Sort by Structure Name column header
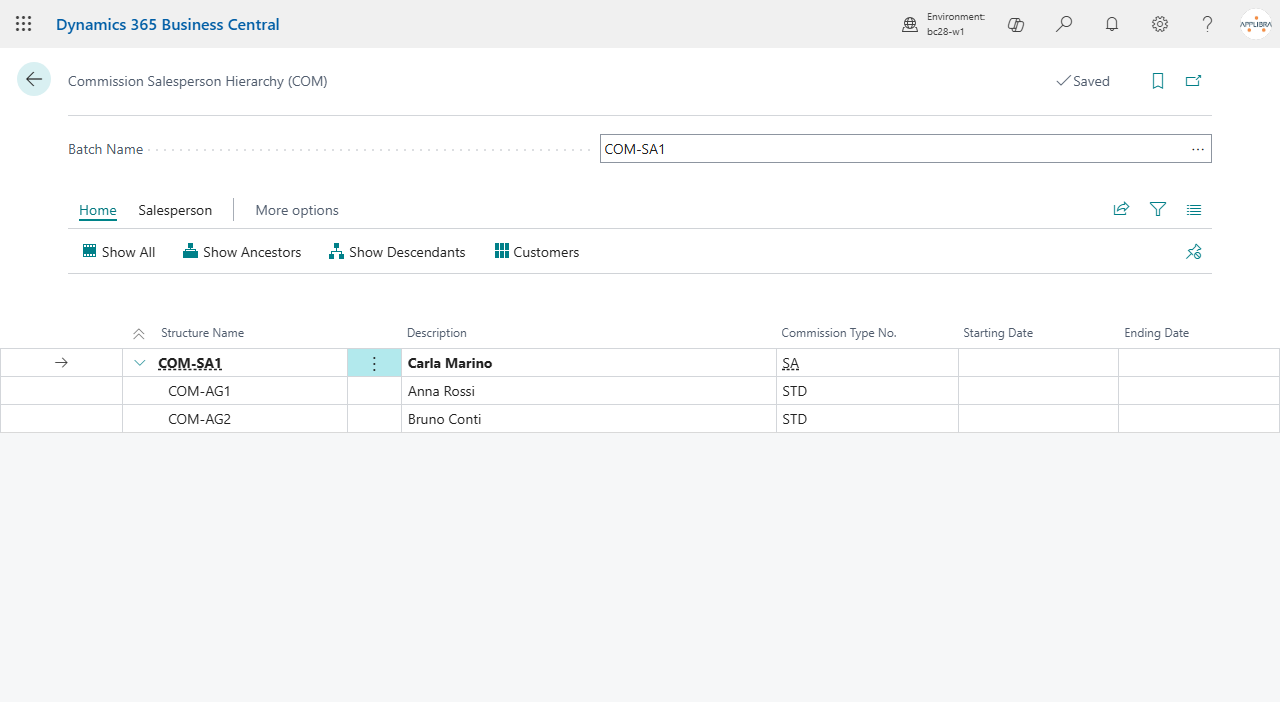The height and width of the screenshot is (720, 1280). pos(202,333)
